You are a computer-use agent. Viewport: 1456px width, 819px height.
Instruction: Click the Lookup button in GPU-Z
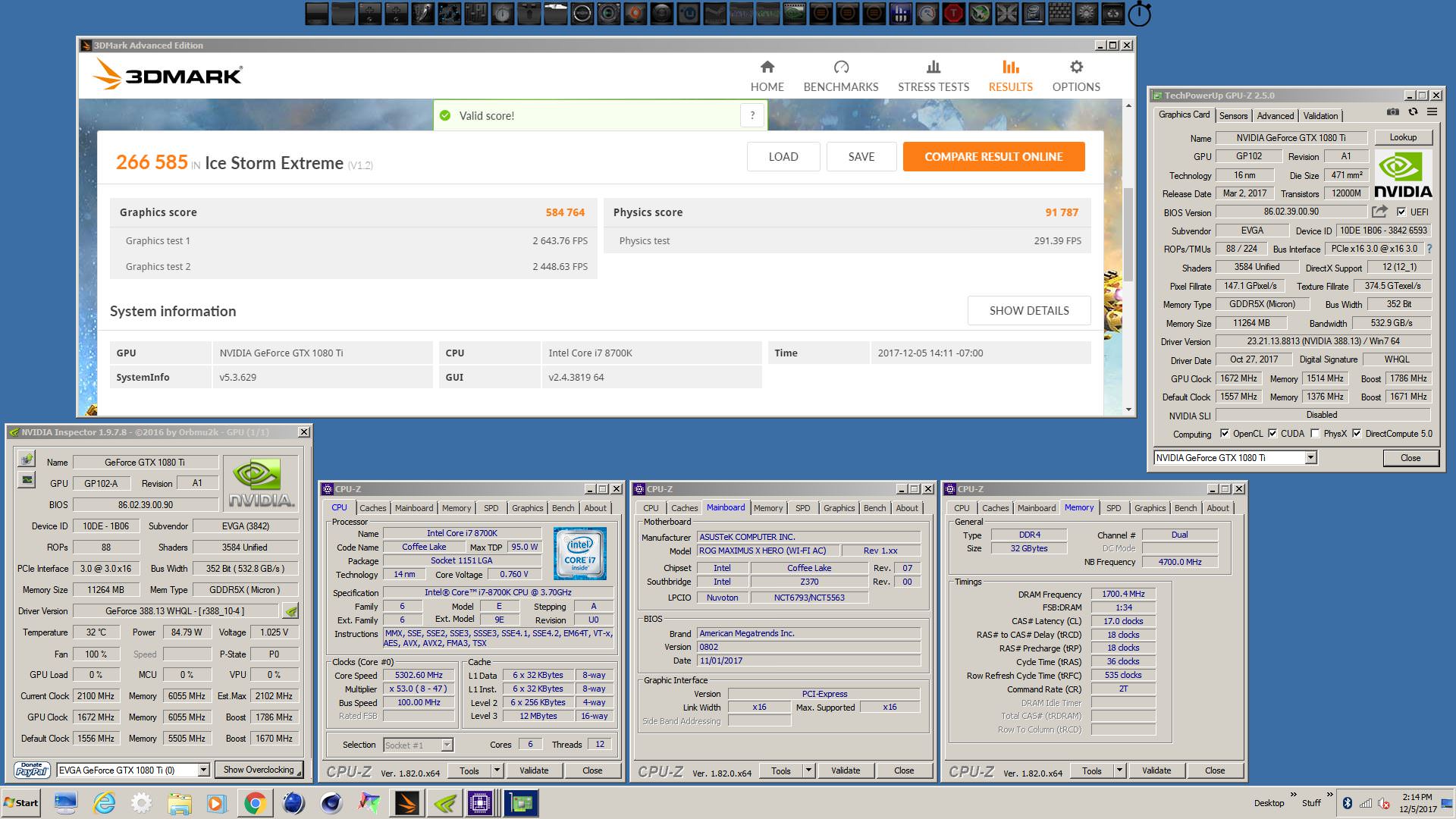tap(1403, 137)
